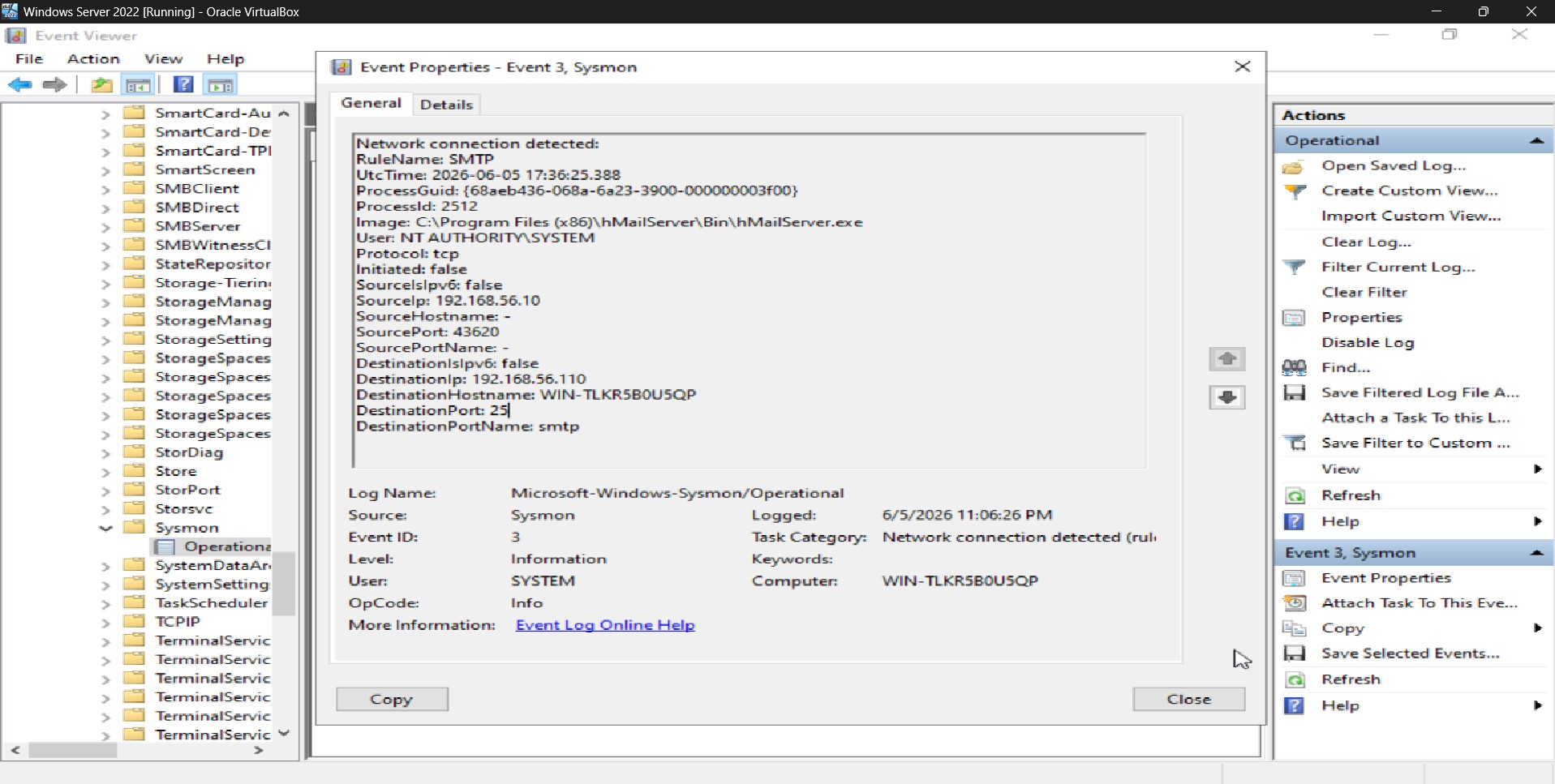Toggle the Action pane toolbar icon

221,85
